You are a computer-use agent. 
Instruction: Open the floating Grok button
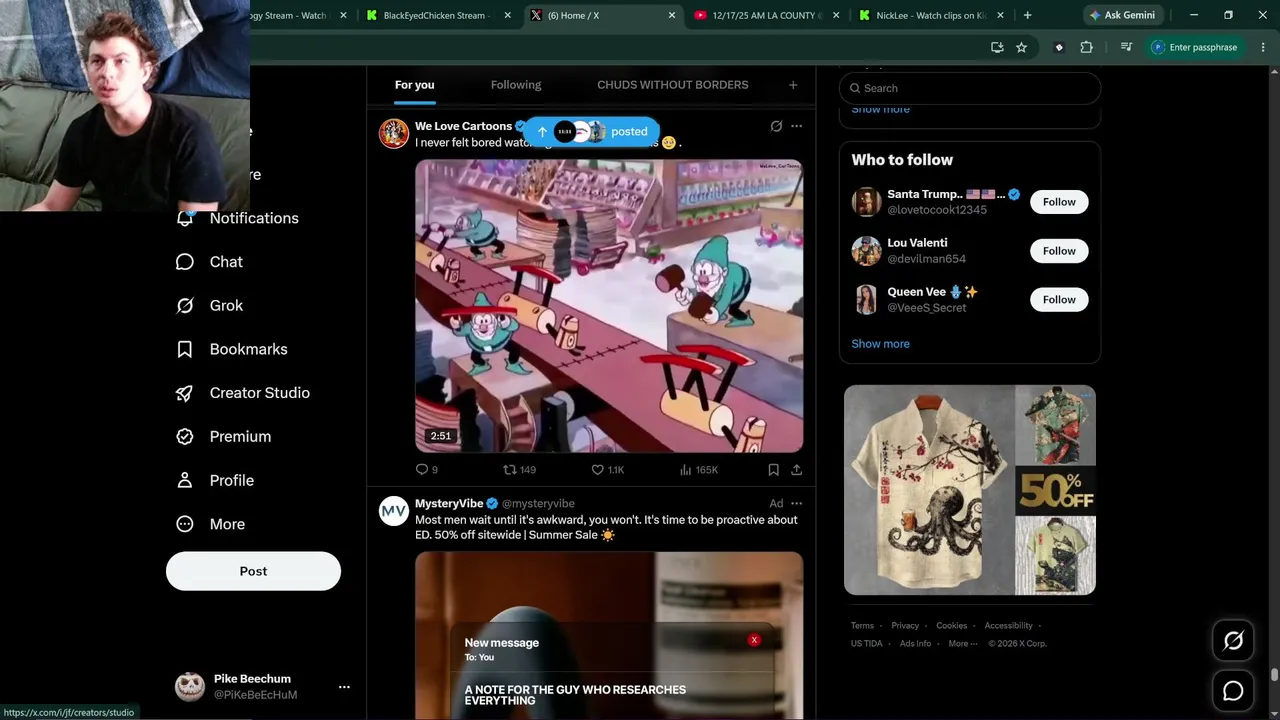1233,641
